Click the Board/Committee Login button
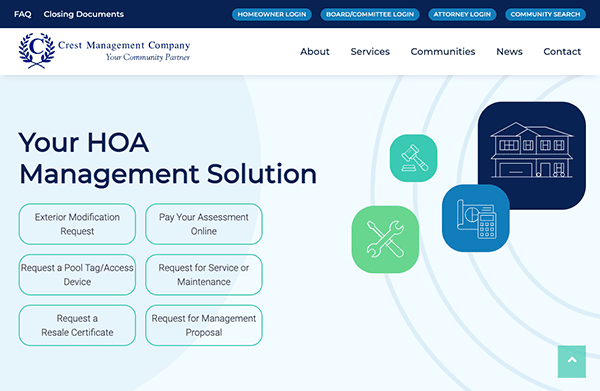600x391 pixels. click(x=370, y=15)
